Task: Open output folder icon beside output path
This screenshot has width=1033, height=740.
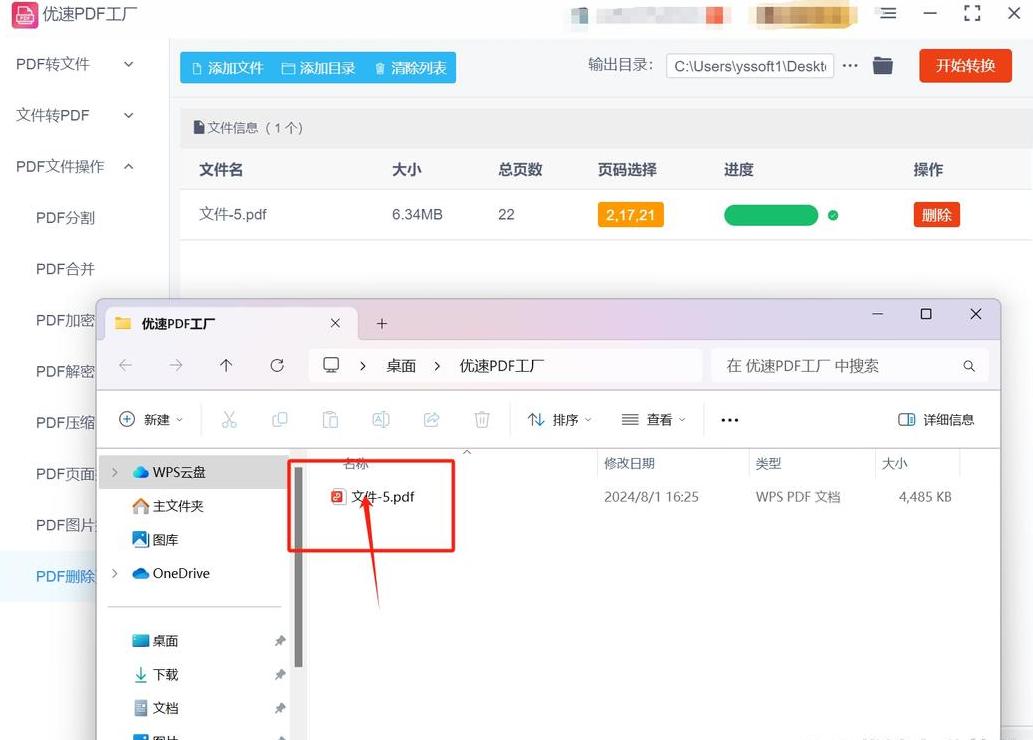Action: pyautogui.click(x=883, y=65)
